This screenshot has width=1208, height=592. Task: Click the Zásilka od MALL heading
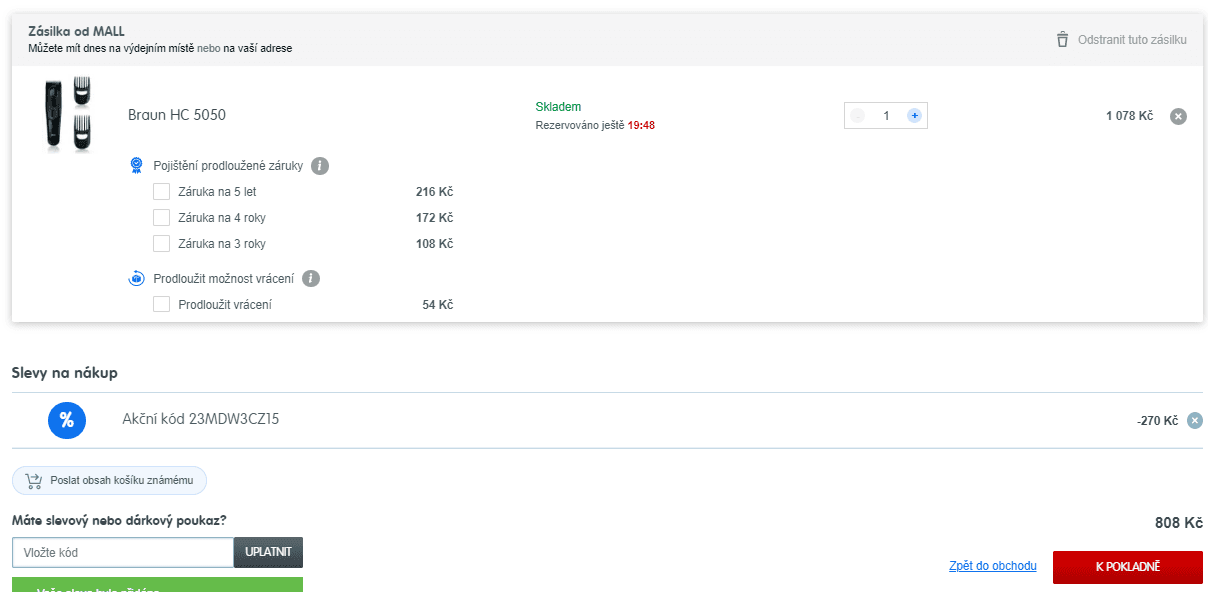click(76, 32)
